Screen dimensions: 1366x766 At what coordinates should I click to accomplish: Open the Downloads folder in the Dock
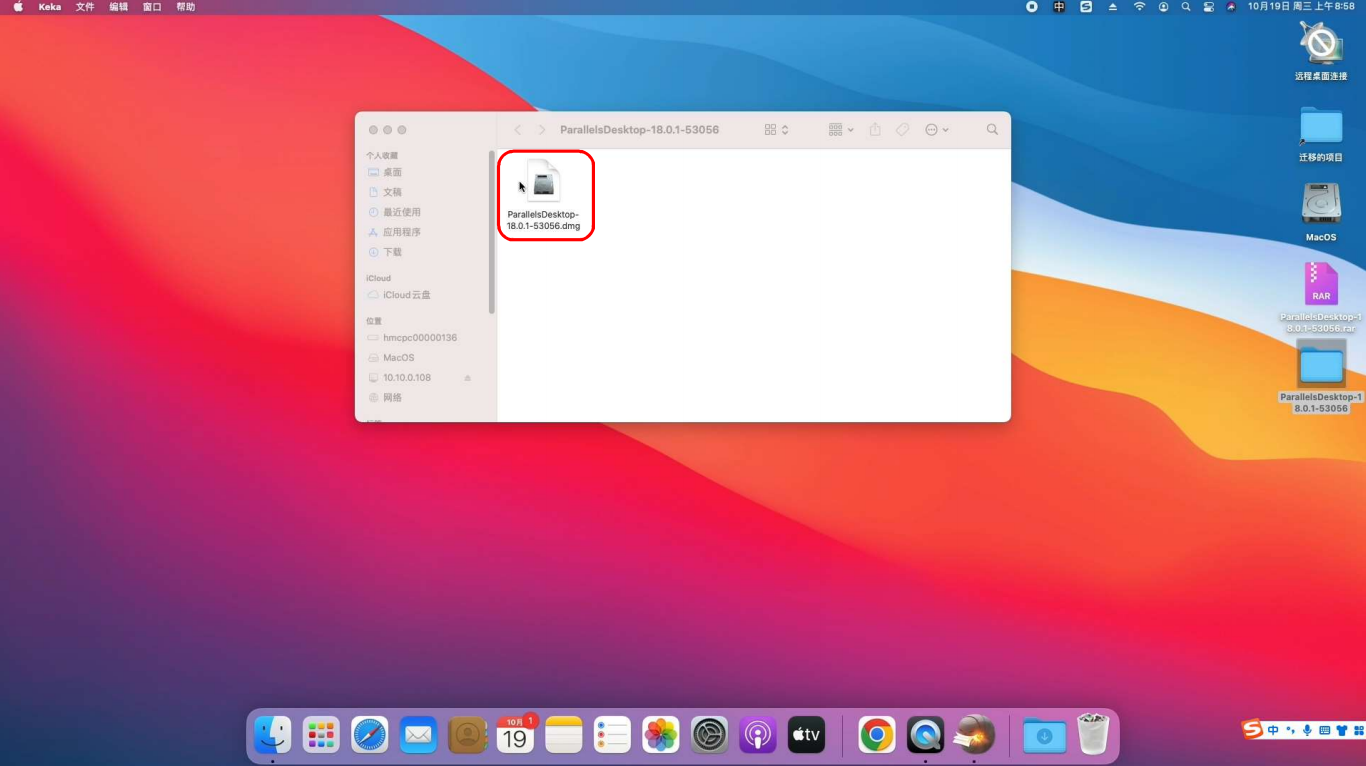click(x=1044, y=736)
